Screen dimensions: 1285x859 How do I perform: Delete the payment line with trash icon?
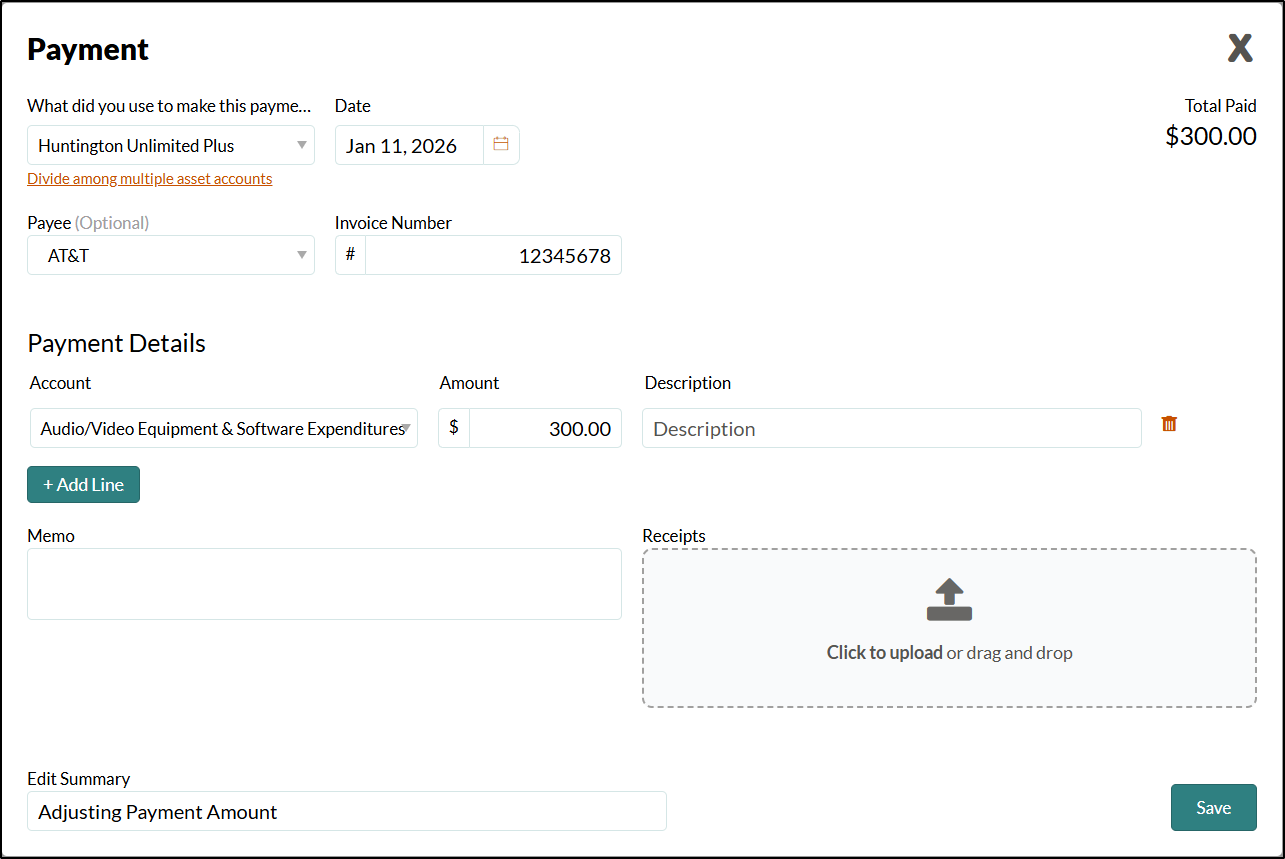click(x=1169, y=424)
